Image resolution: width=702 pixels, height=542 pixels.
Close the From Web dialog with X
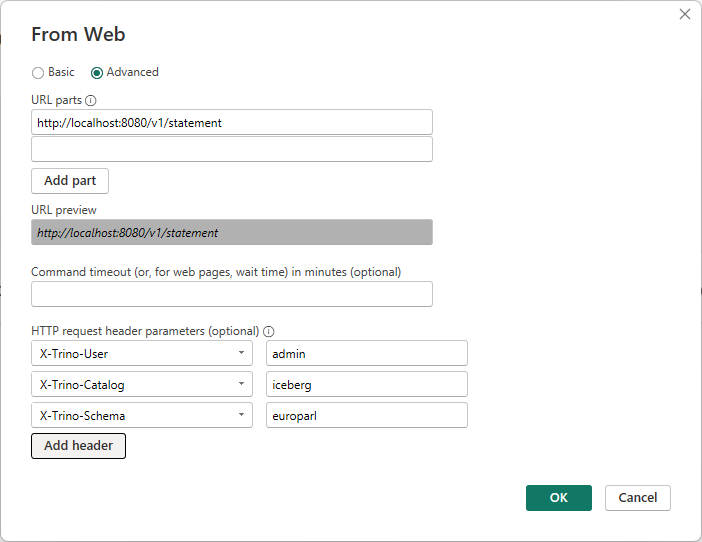click(x=685, y=14)
